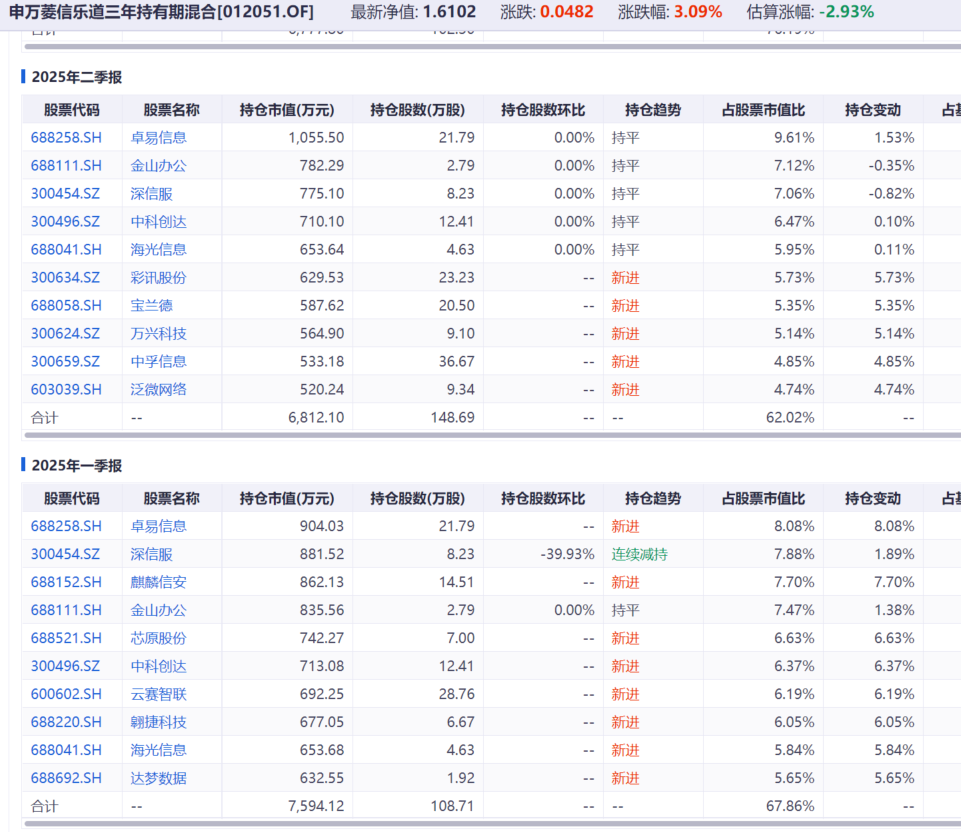Click stock code 688521.SH
This screenshot has width=961, height=832.
[66, 638]
